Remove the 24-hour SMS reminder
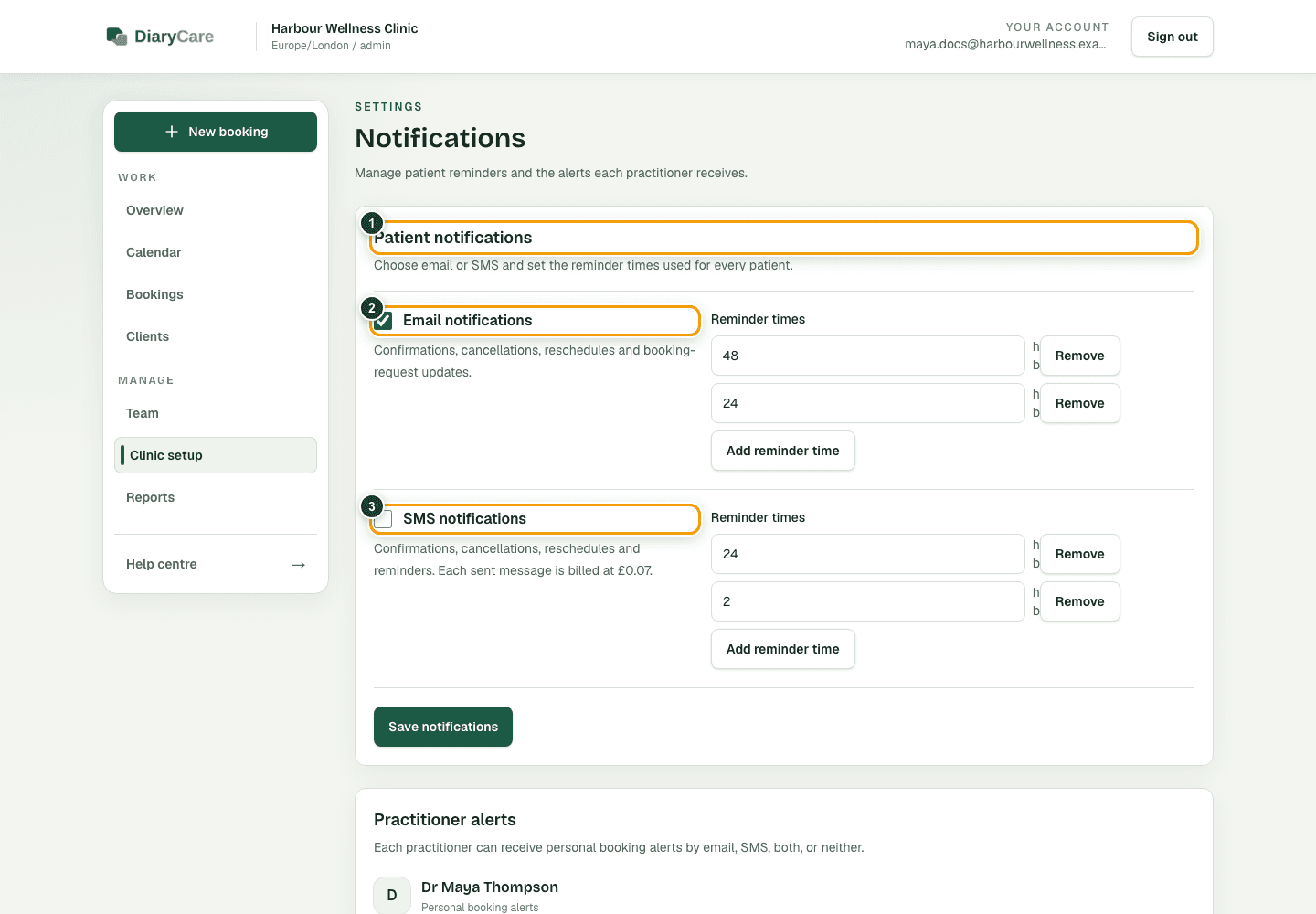Viewport: 1316px width, 914px height. coord(1080,554)
